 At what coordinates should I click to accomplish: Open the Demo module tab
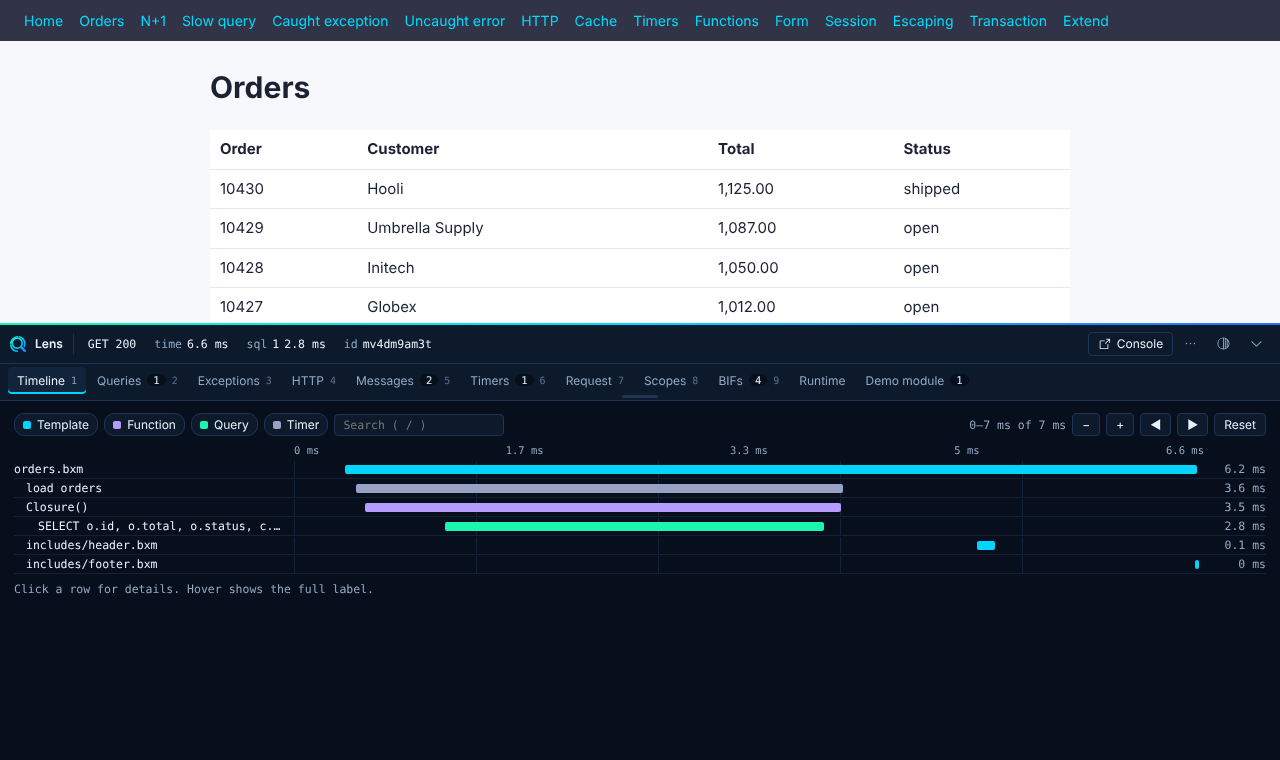[917, 381]
